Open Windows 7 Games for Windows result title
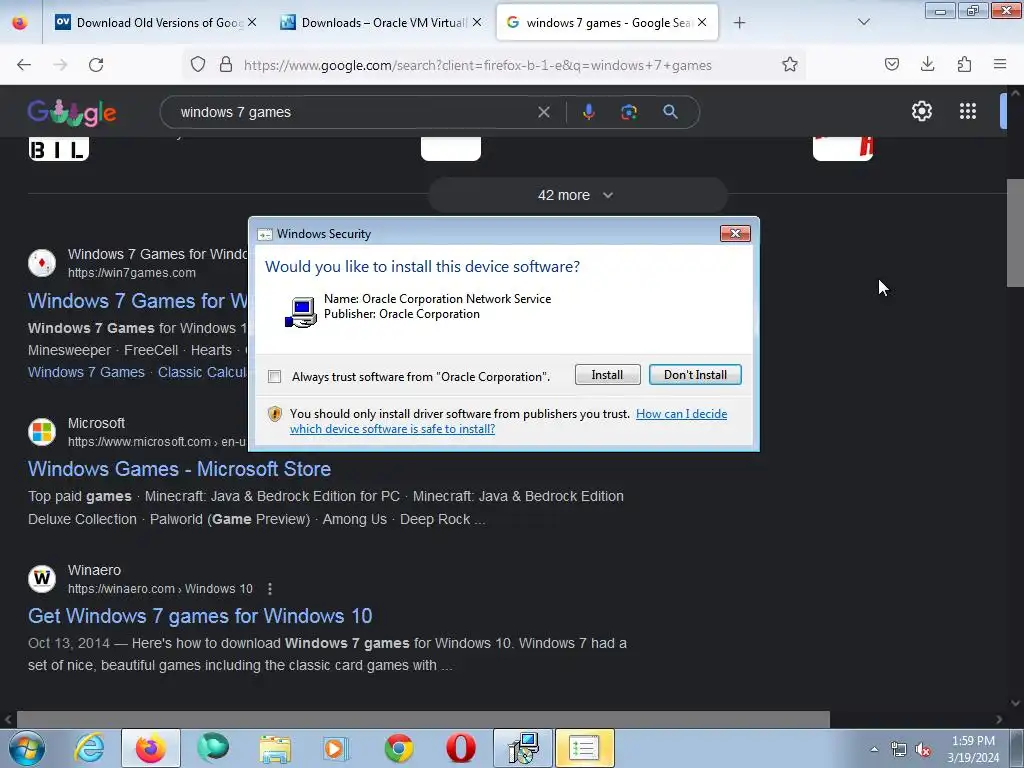Screen dimensions: 1024x768 pos(138,301)
